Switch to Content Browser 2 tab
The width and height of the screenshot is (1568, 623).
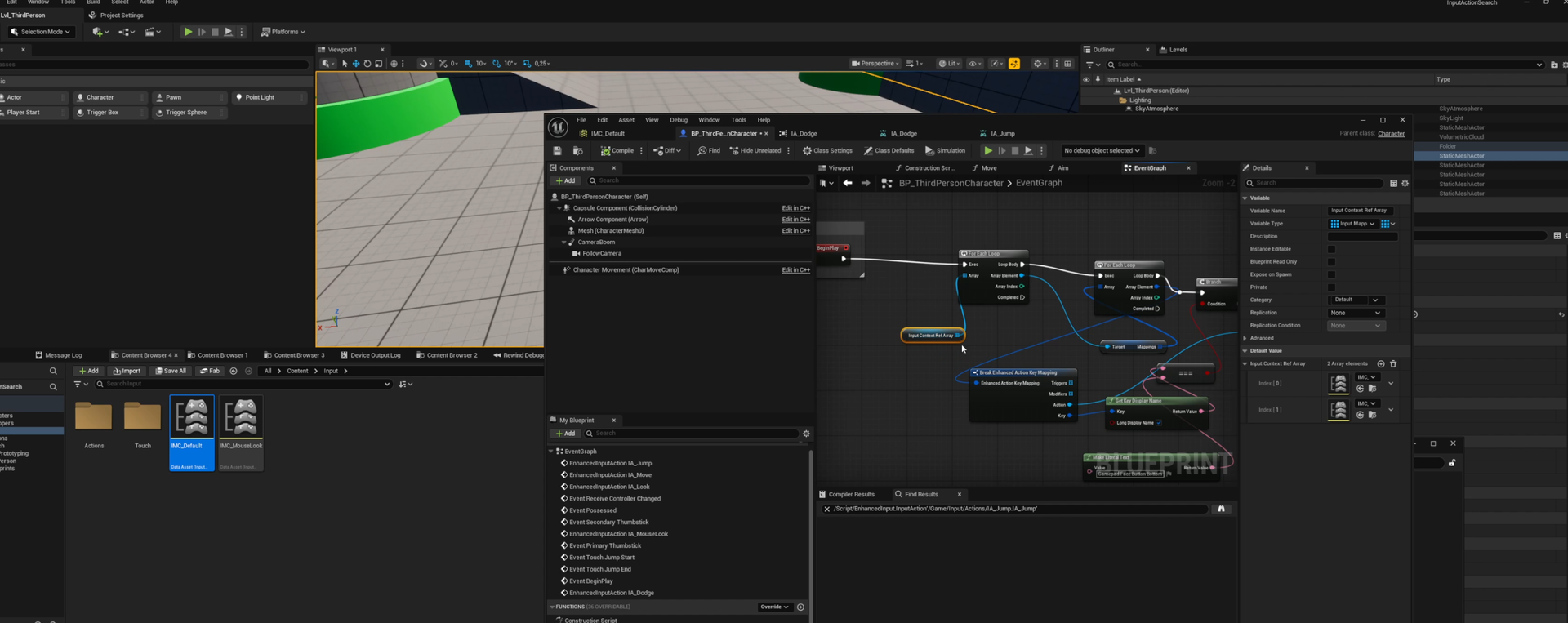[x=447, y=355]
